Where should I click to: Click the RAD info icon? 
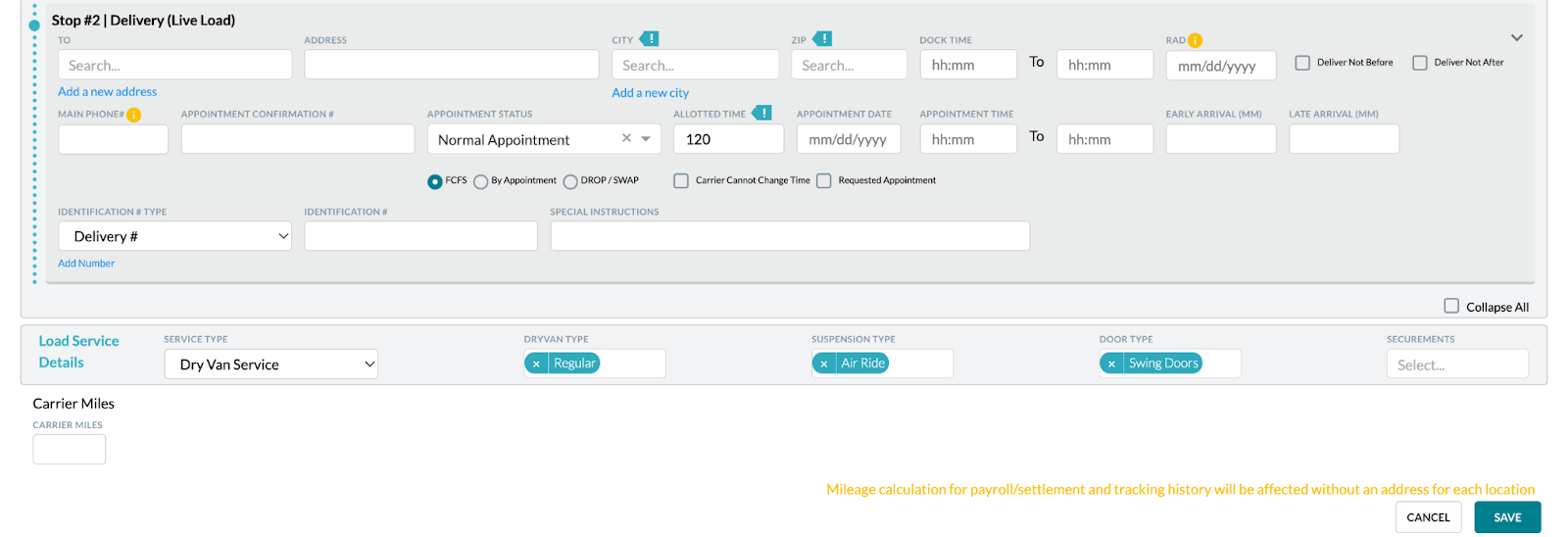coord(1195,40)
